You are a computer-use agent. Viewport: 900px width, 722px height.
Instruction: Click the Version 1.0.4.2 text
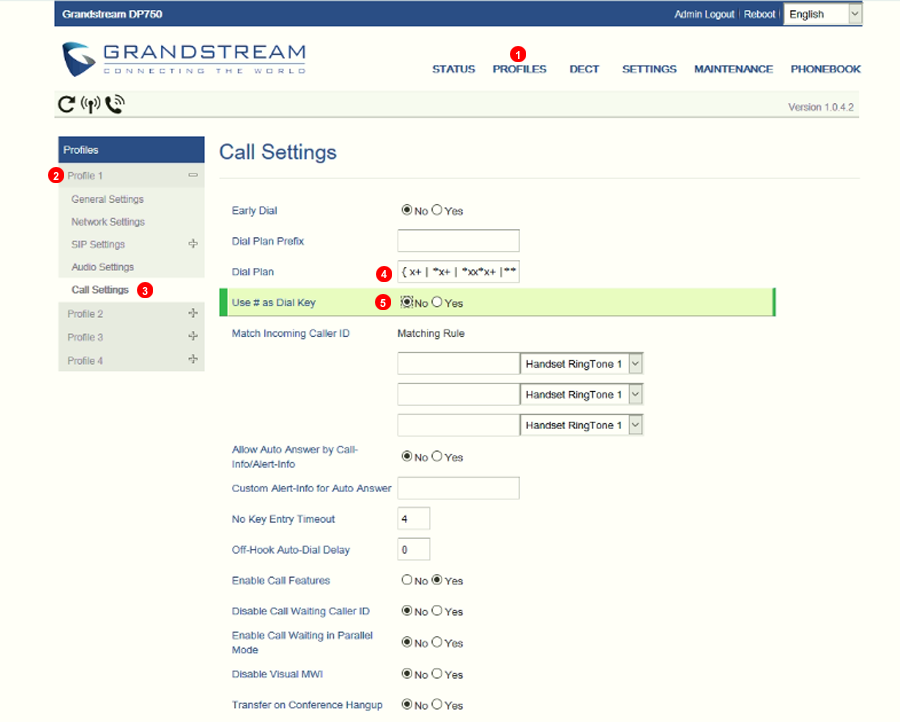click(x=821, y=107)
